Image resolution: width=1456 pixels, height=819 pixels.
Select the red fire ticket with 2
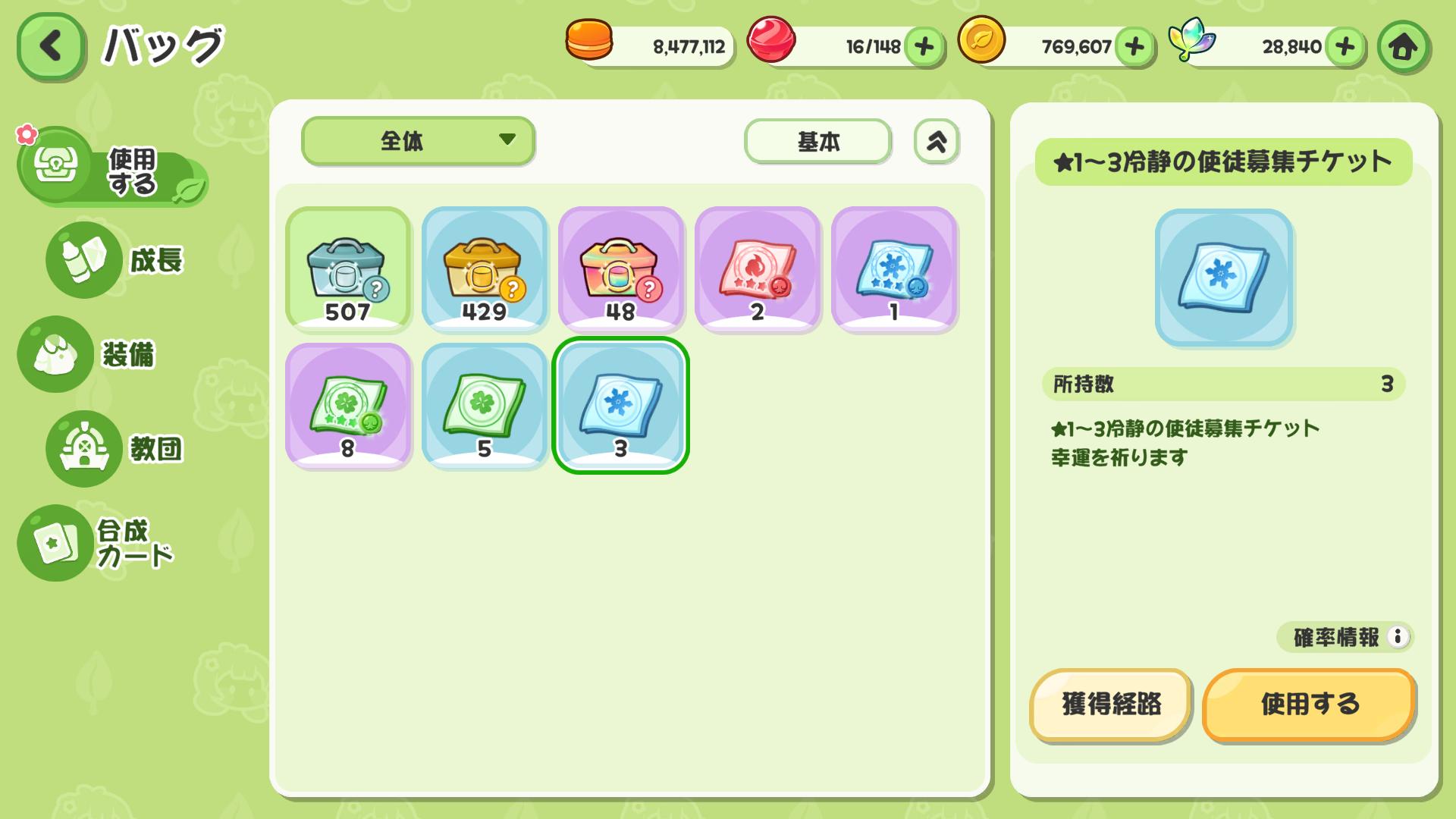758,269
